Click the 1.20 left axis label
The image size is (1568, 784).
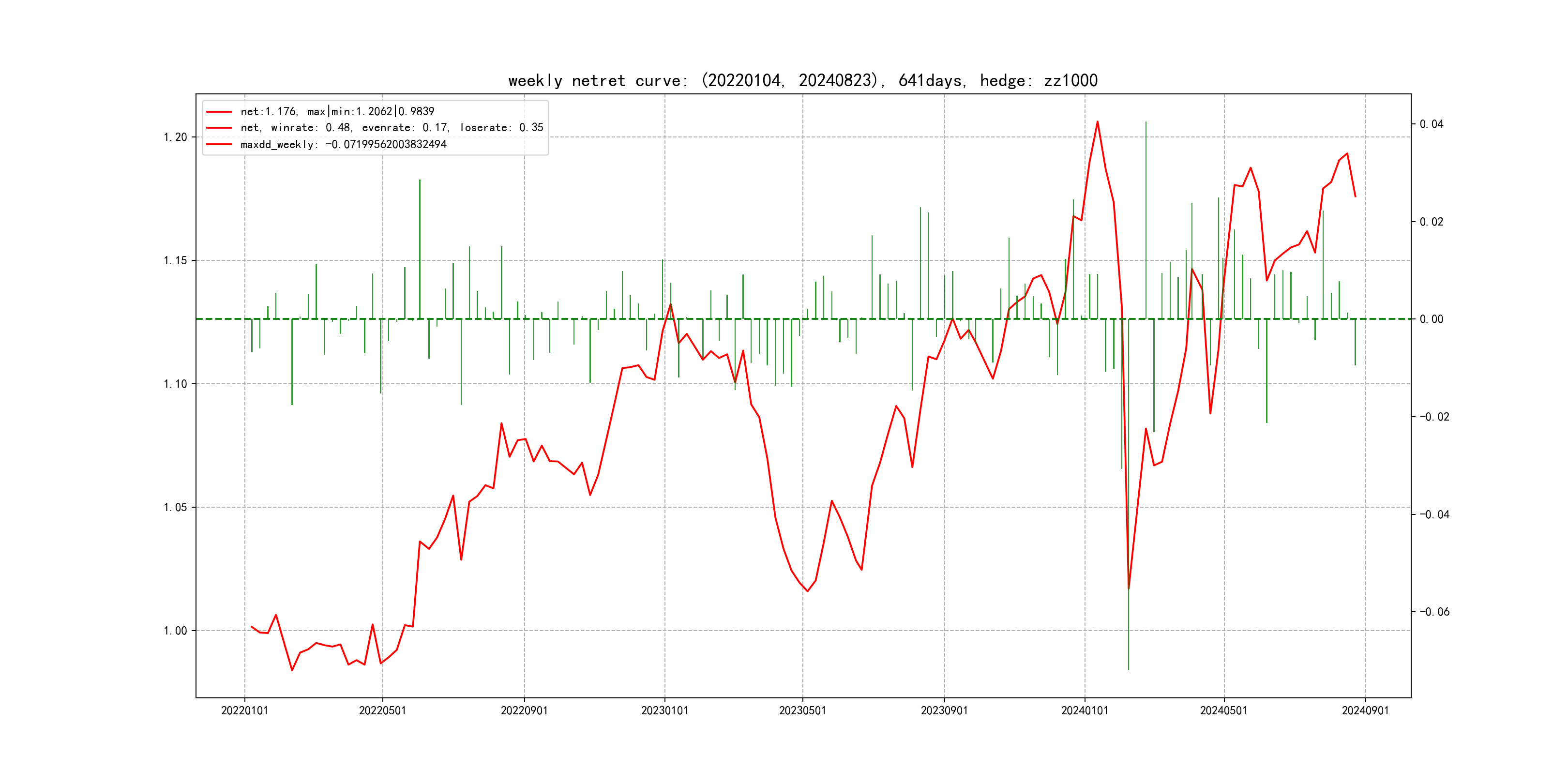pos(175,137)
